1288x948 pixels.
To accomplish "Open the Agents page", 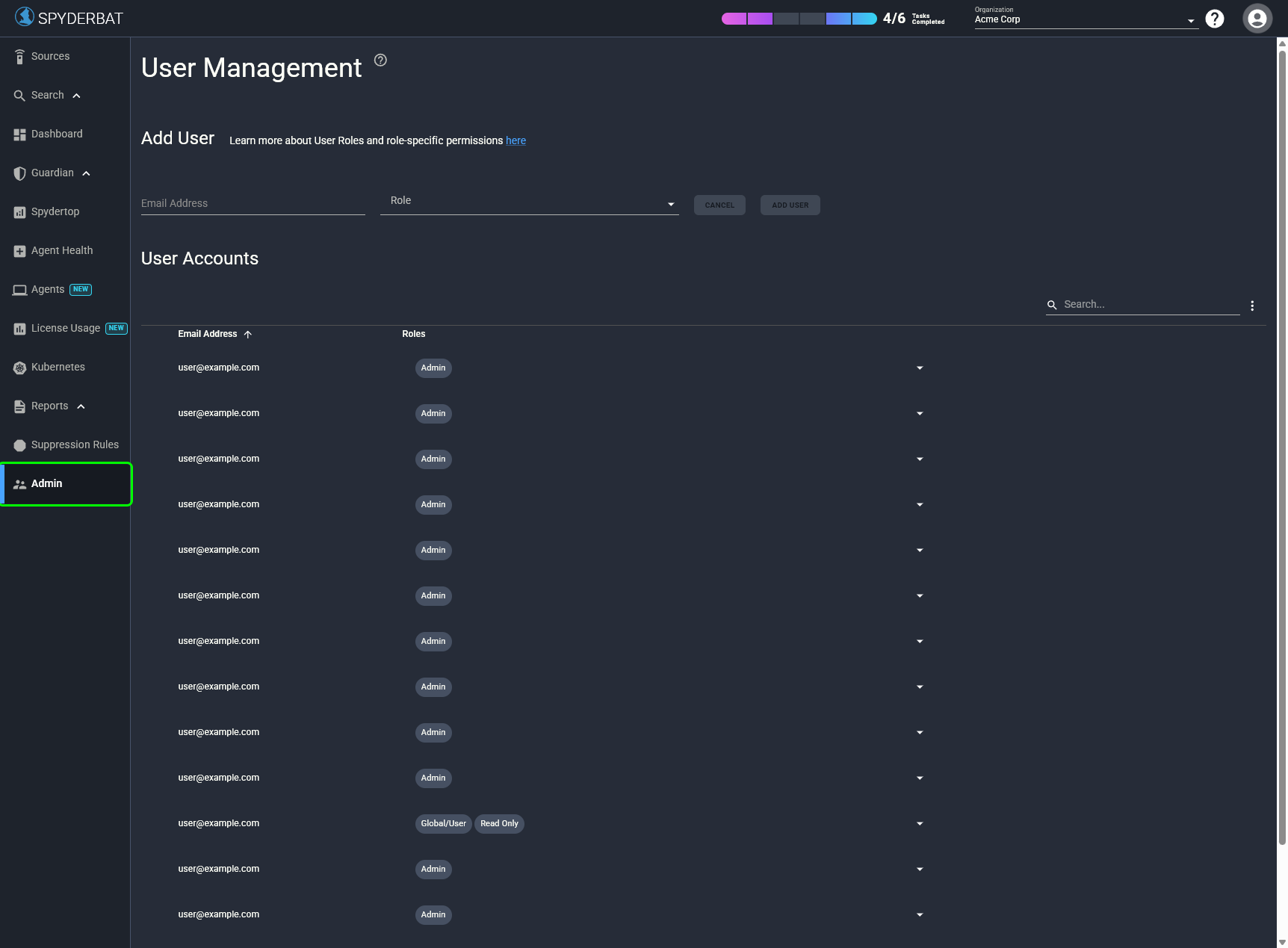I will pos(47,289).
